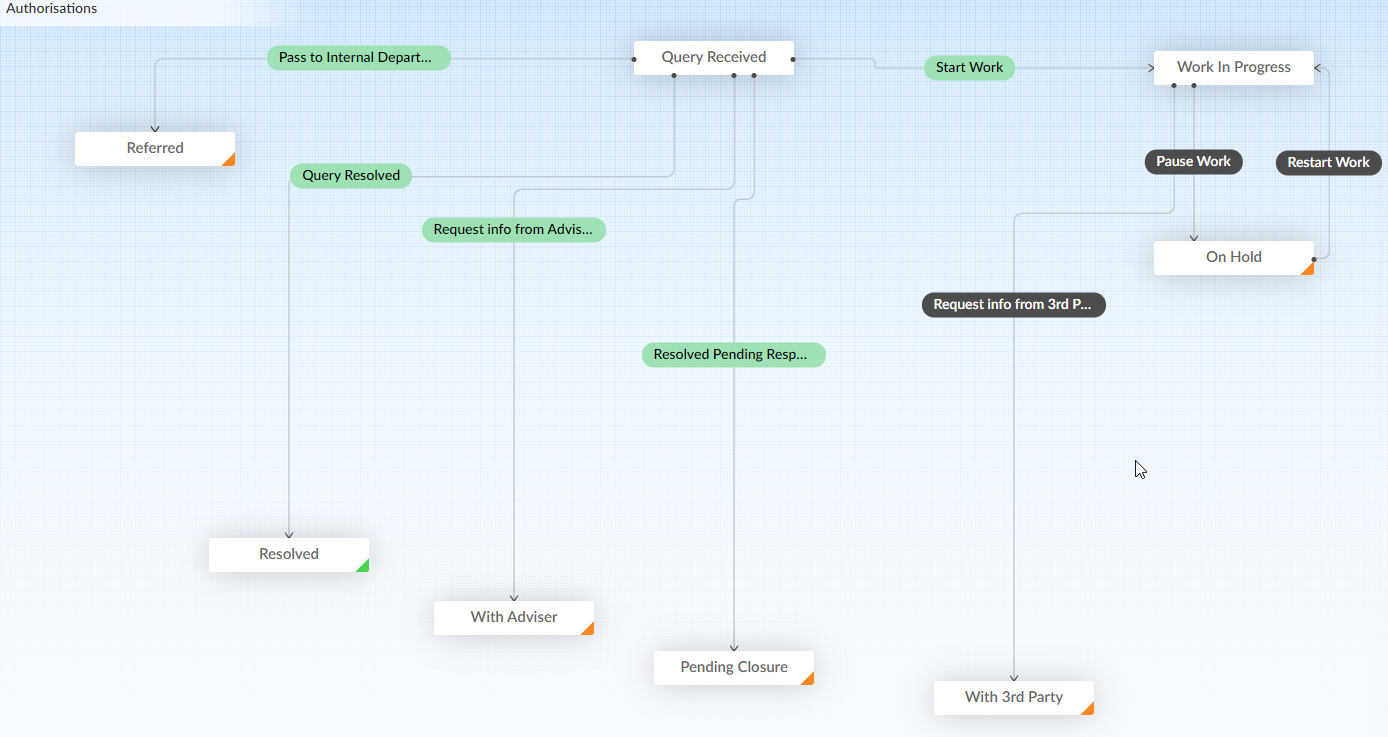Click the orange corner marker on On Hold
Screen dimensions: 1388x737
point(1309,269)
